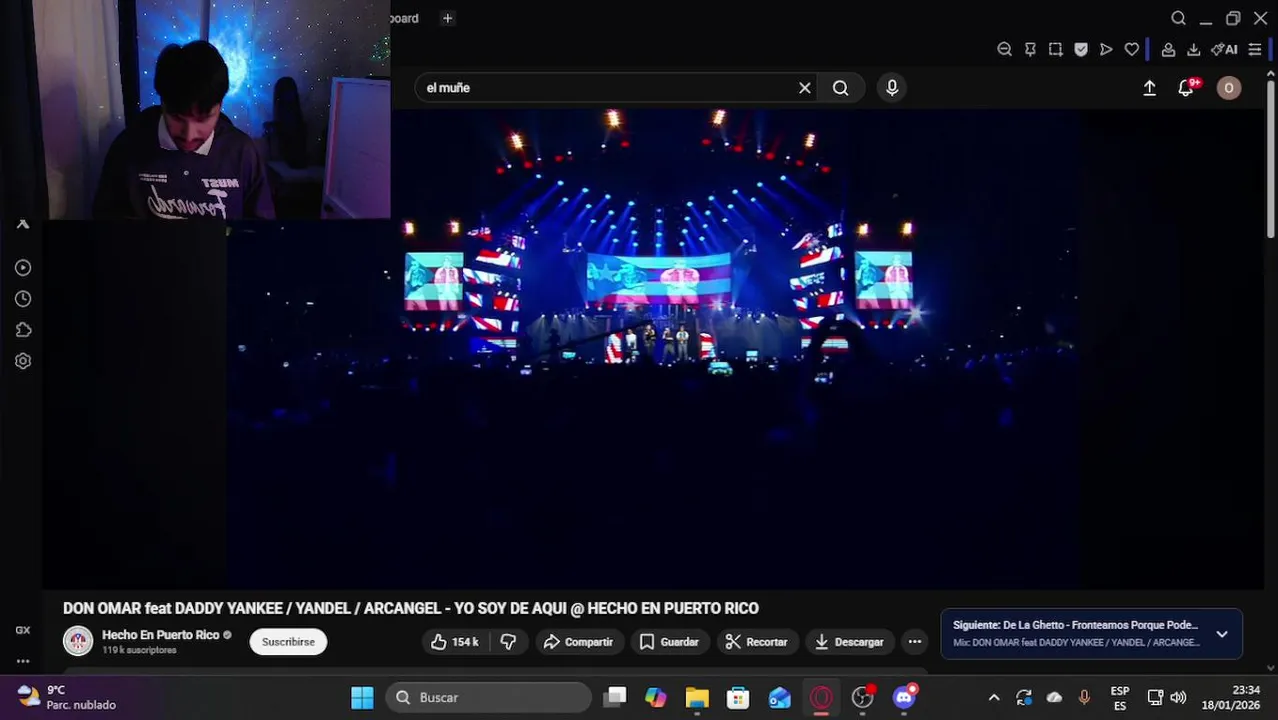Image resolution: width=1278 pixels, height=720 pixels.
Task: Toggle microphone tray icon
Action: (1084, 697)
